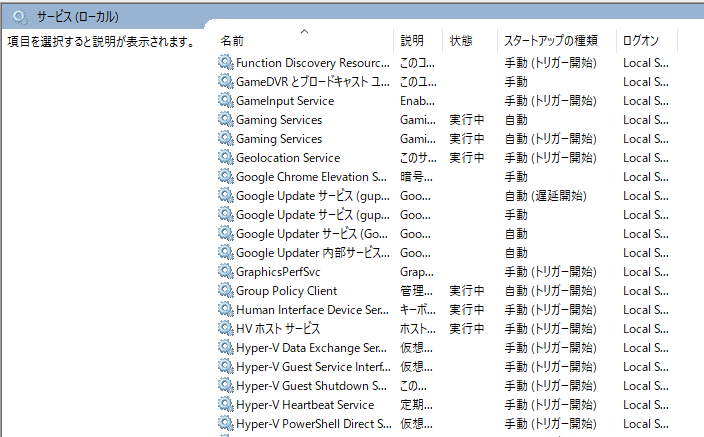The width and height of the screenshot is (704, 437).
Task: Click the 暗号... description of Google Chrome Elevation
Action: click(x=416, y=177)
